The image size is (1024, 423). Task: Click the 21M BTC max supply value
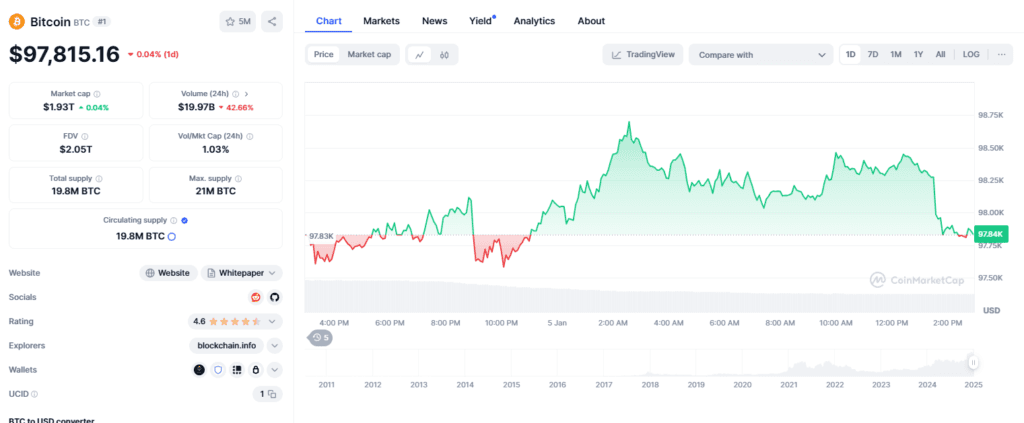point(216,191)
